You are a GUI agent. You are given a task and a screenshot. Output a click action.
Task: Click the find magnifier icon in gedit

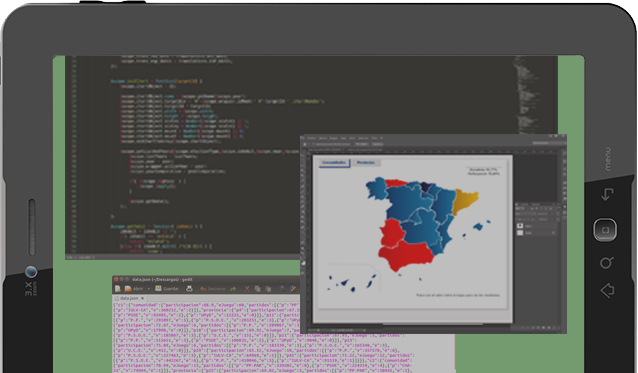click(x=282, y=289)
